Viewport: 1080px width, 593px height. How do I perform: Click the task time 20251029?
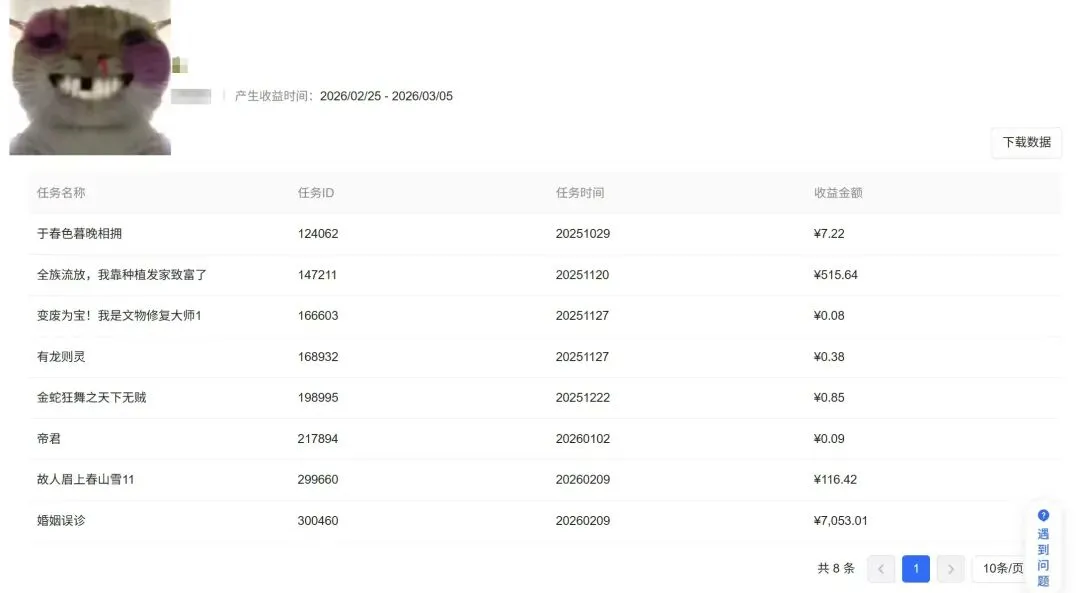[583, 233]
